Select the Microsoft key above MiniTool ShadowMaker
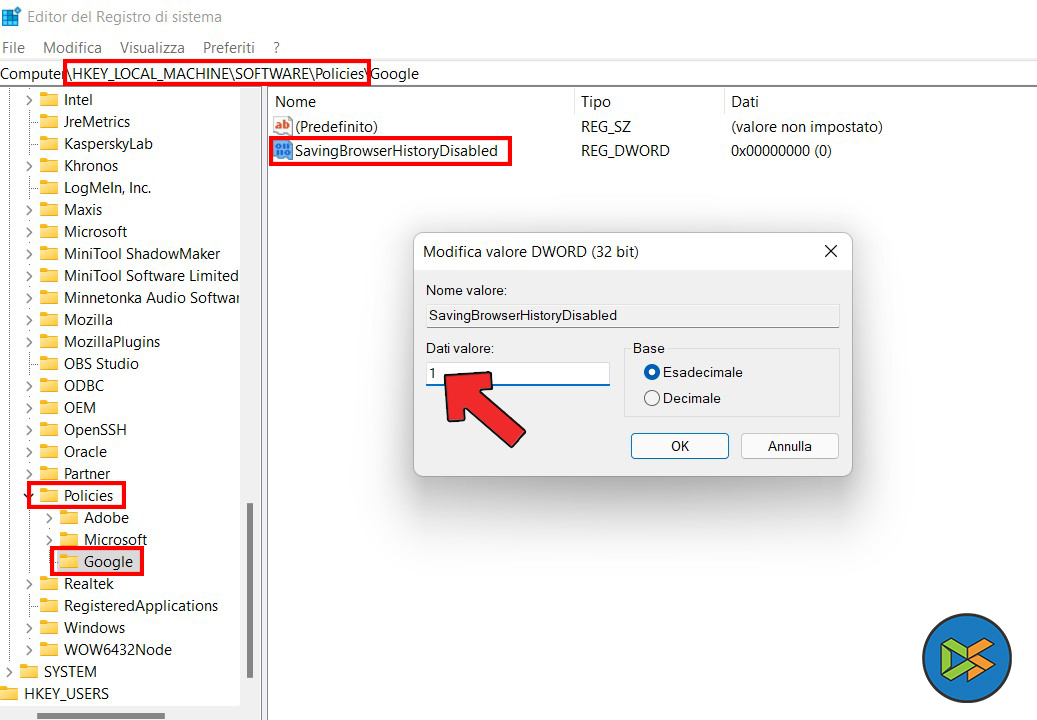Viewport: 1037px width, 720px height. [x=95, y=231]
